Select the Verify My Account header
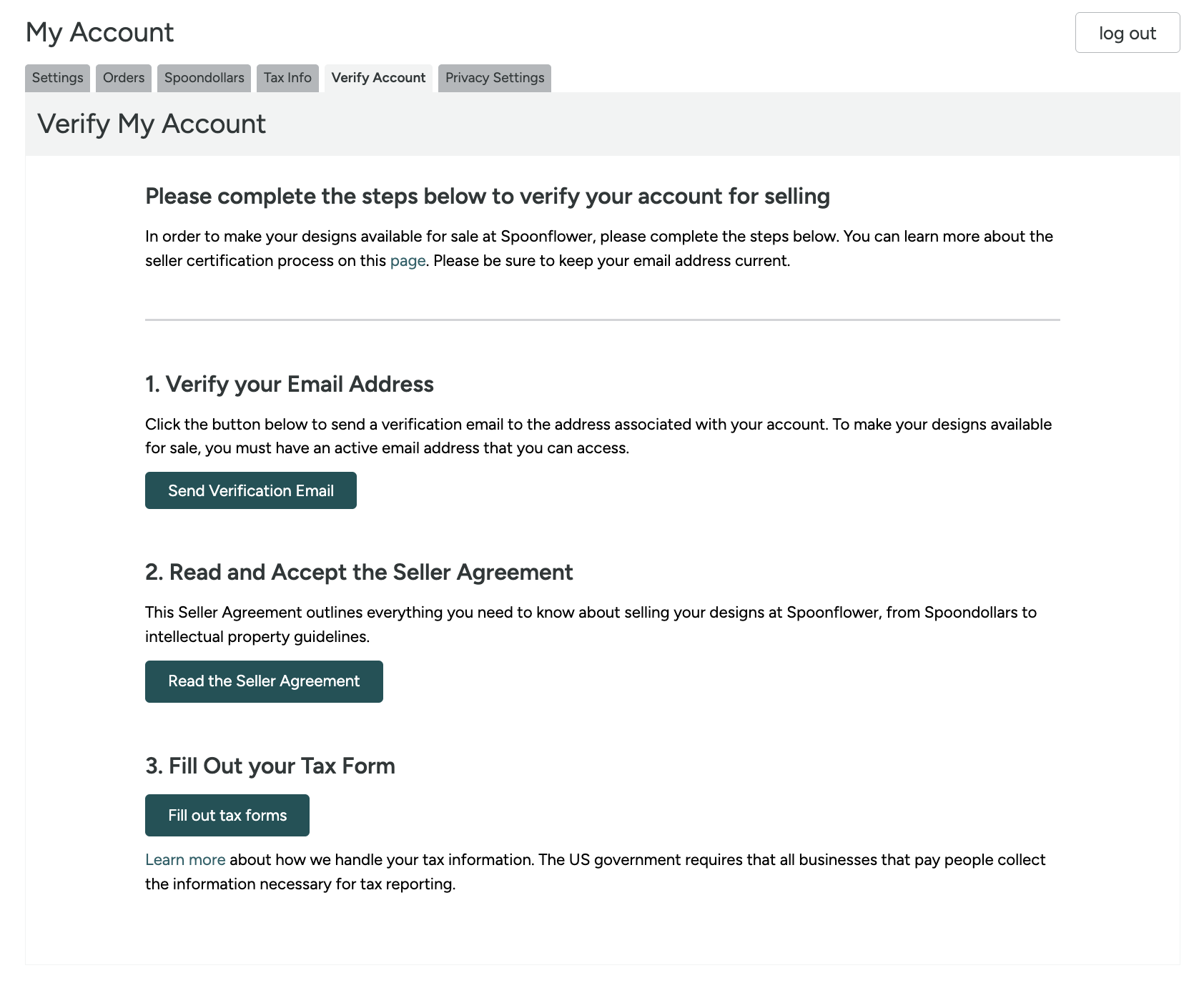Screen dimensions: 1204x998 point(152,124)
